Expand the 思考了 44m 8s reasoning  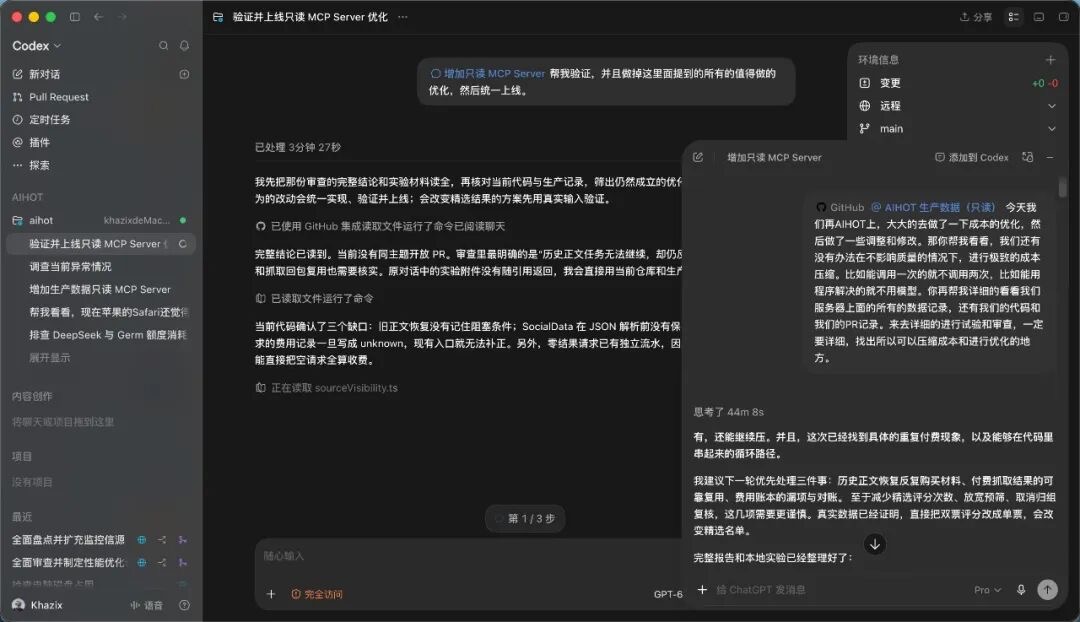[728, 412]
